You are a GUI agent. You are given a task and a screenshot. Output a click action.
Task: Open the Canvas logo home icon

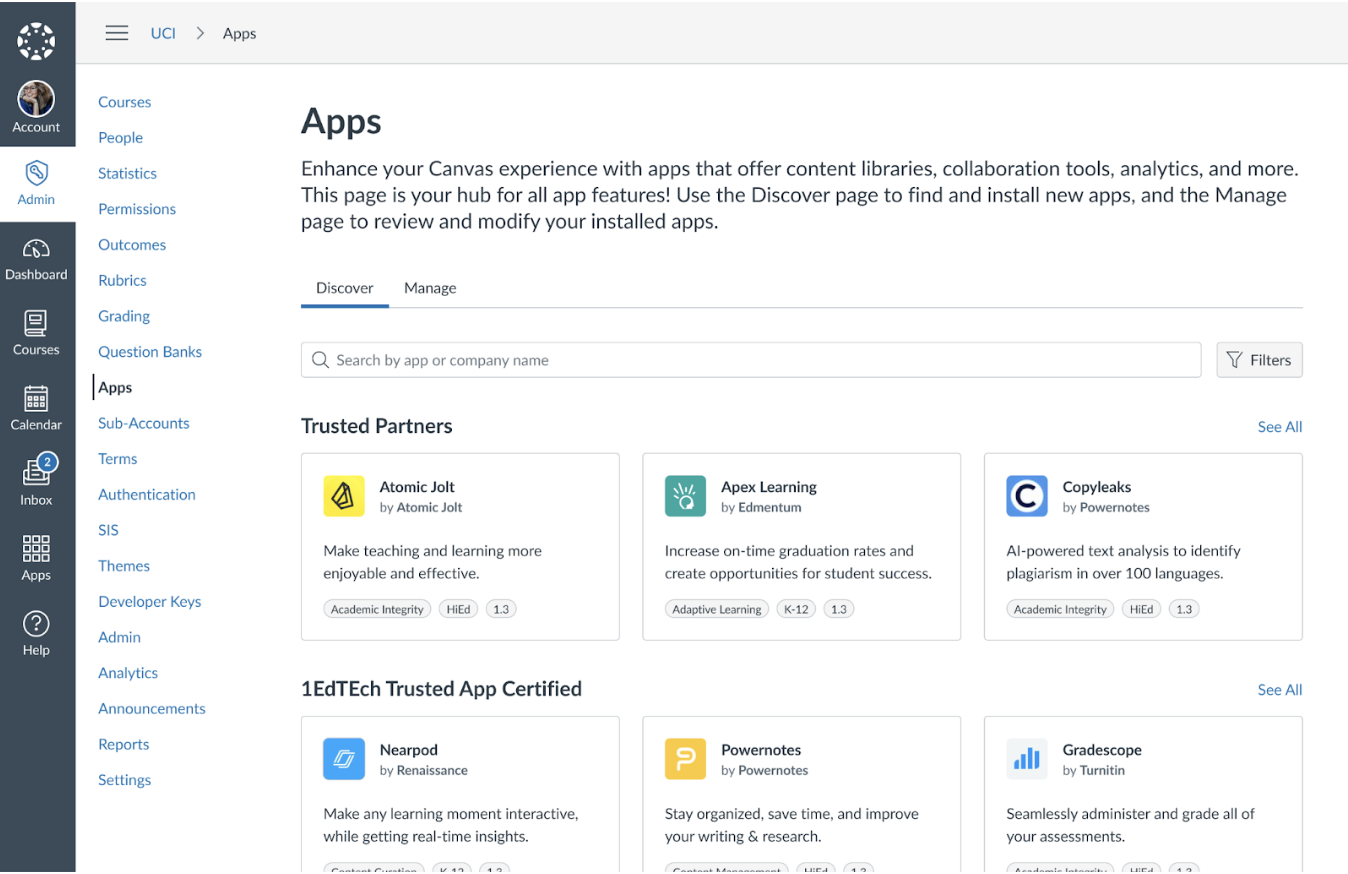click(36, 41)
